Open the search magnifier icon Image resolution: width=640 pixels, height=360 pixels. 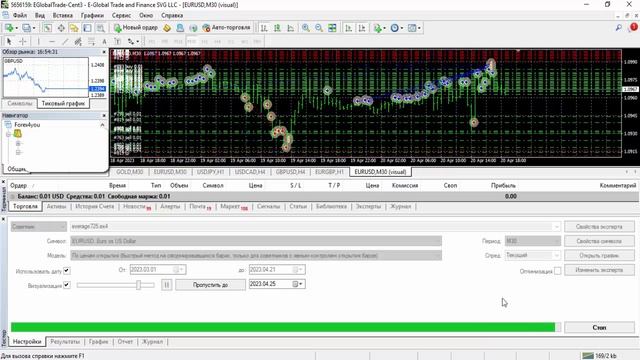pos(619,28)
